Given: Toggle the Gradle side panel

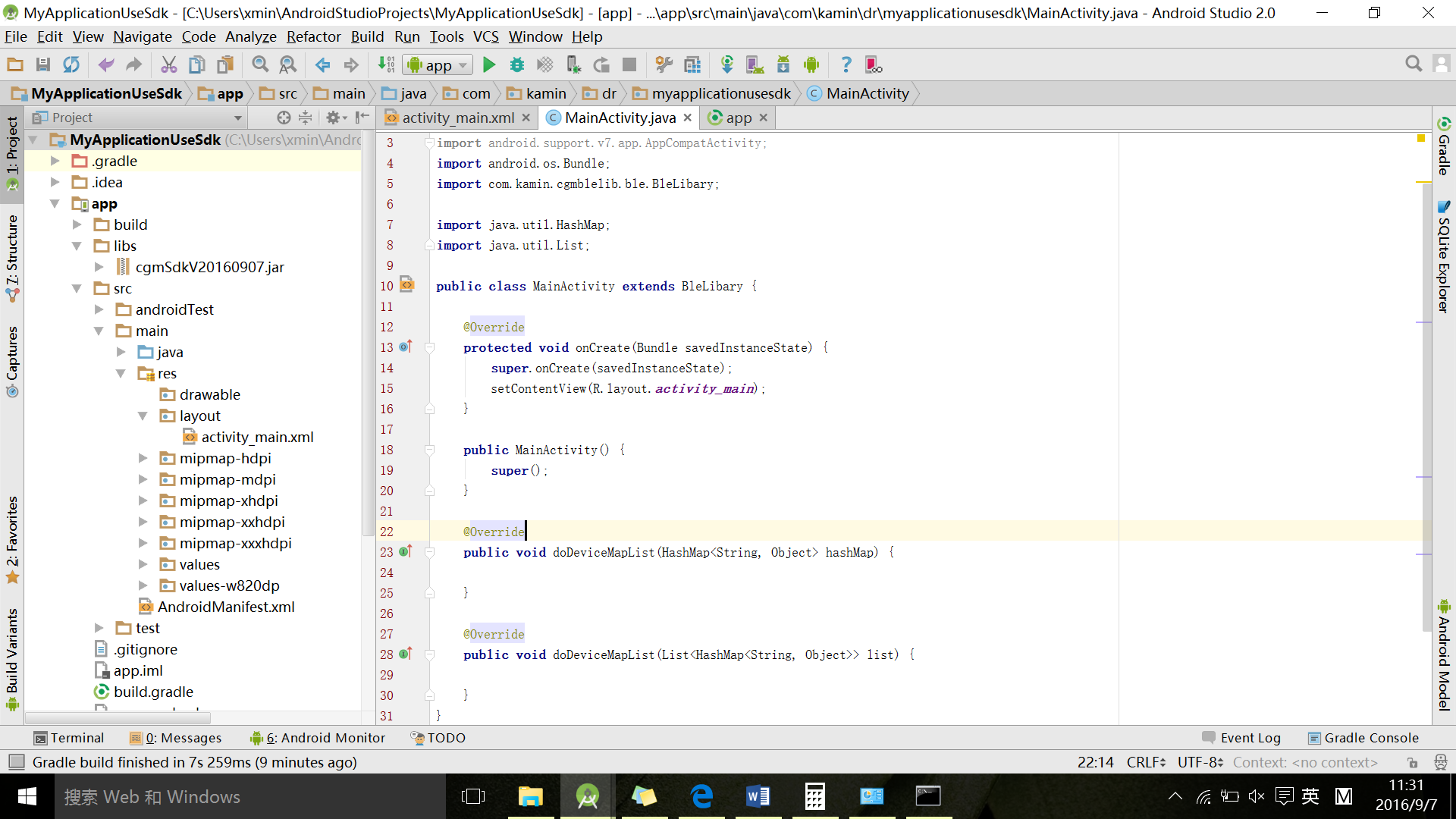Looking at the screenshot, I should [1444, 146].
